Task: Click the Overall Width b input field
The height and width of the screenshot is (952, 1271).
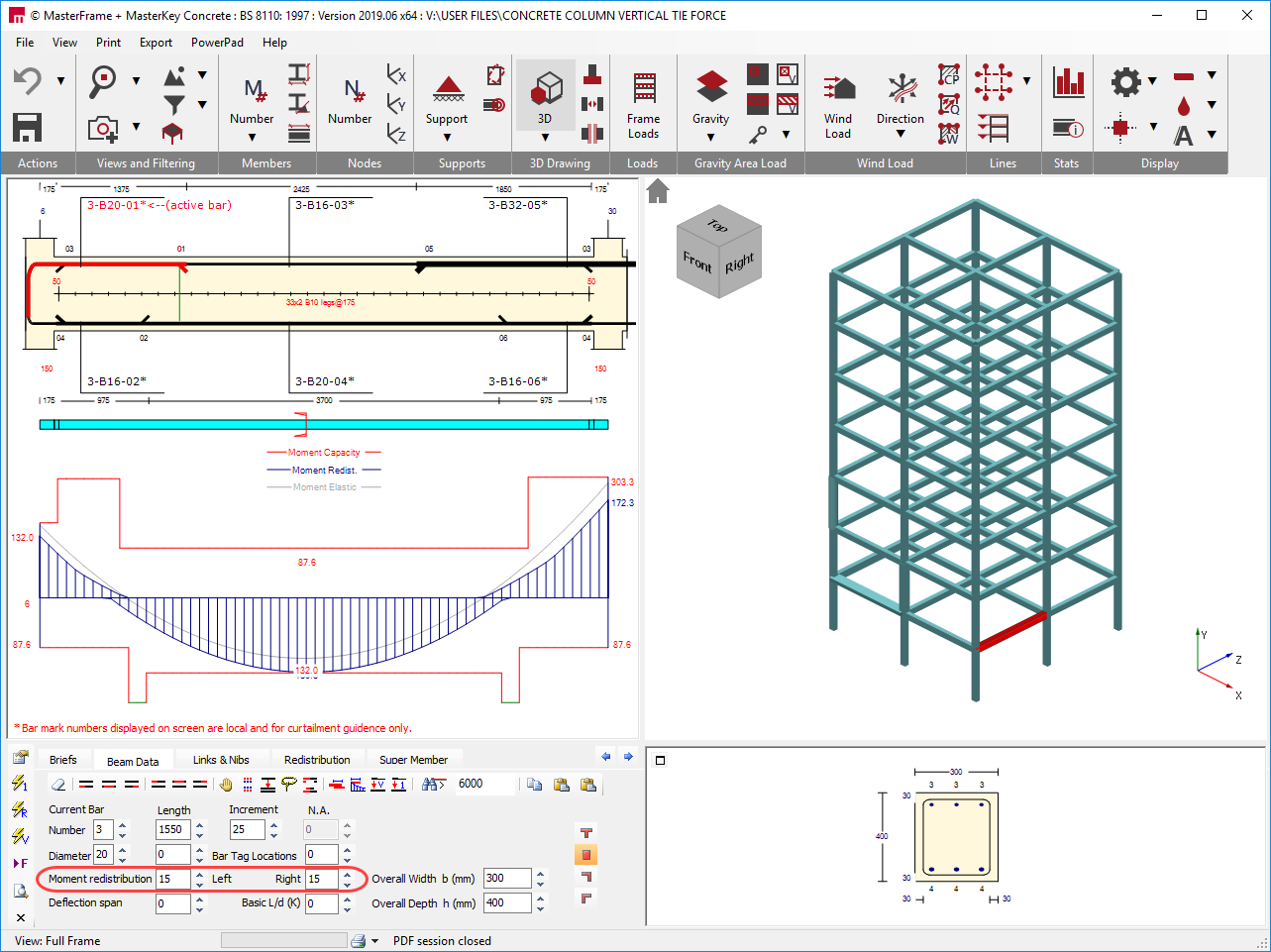Action: point(506,879)
